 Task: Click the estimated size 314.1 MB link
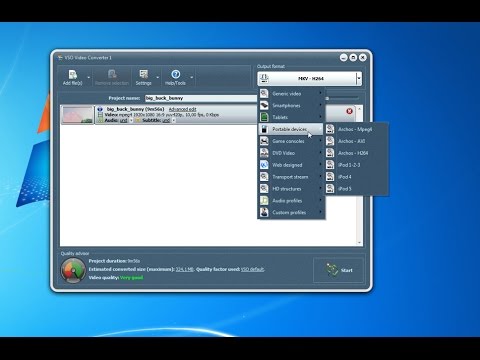point(184,269)
